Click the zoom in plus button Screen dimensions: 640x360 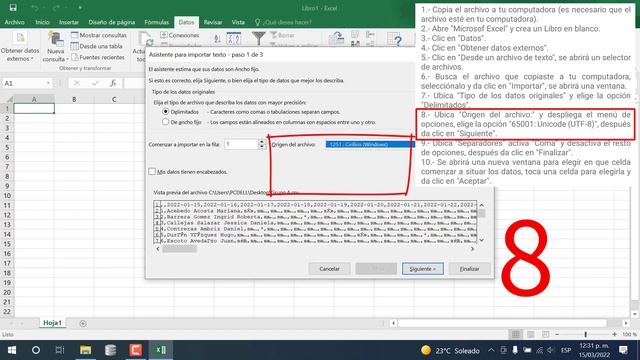point(614,335)
